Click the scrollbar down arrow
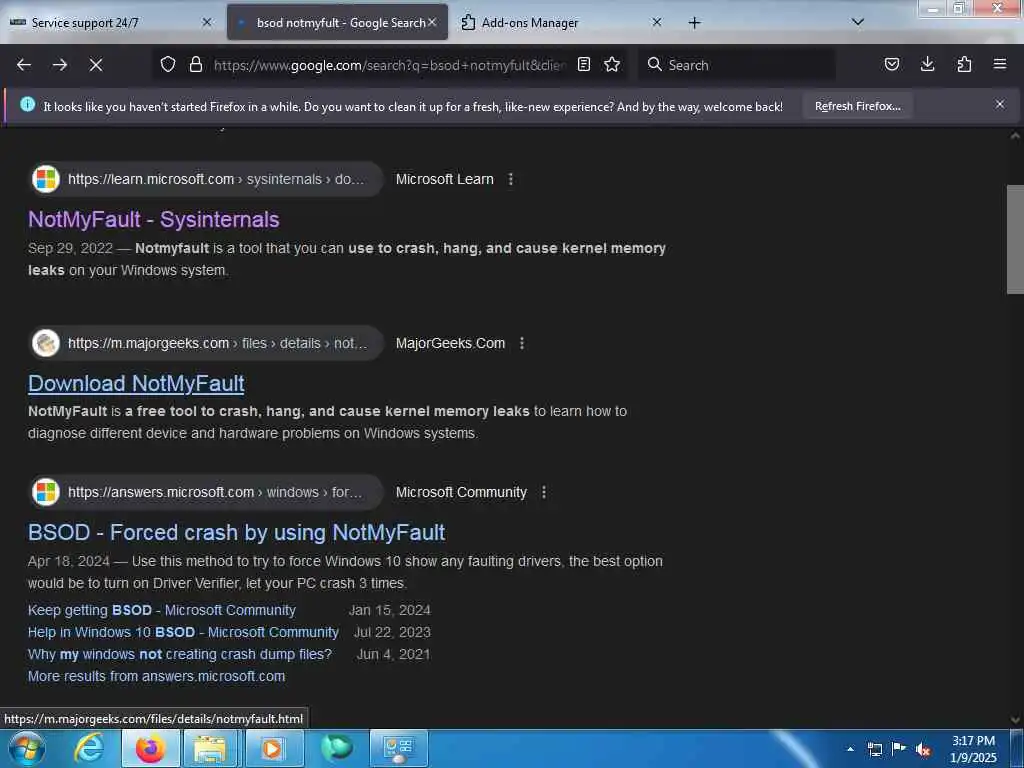Image resolution: width=1024 pixels, height=768 pixels. [1015, 720]
